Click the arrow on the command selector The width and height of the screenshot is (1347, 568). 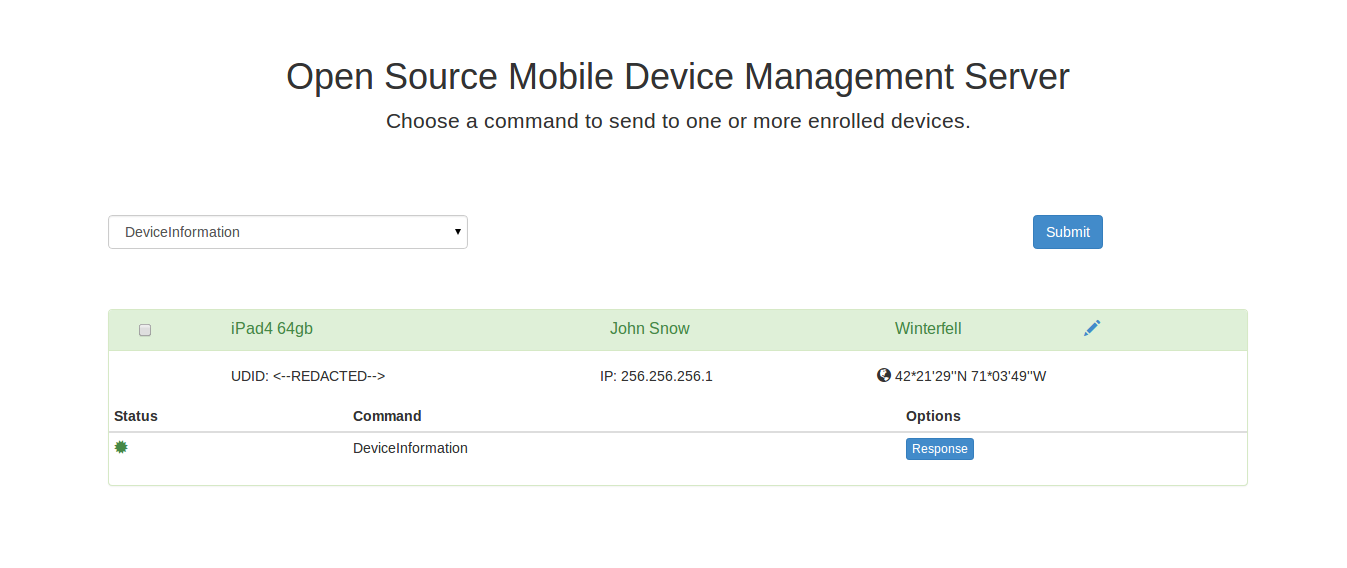tap(458, 232)
